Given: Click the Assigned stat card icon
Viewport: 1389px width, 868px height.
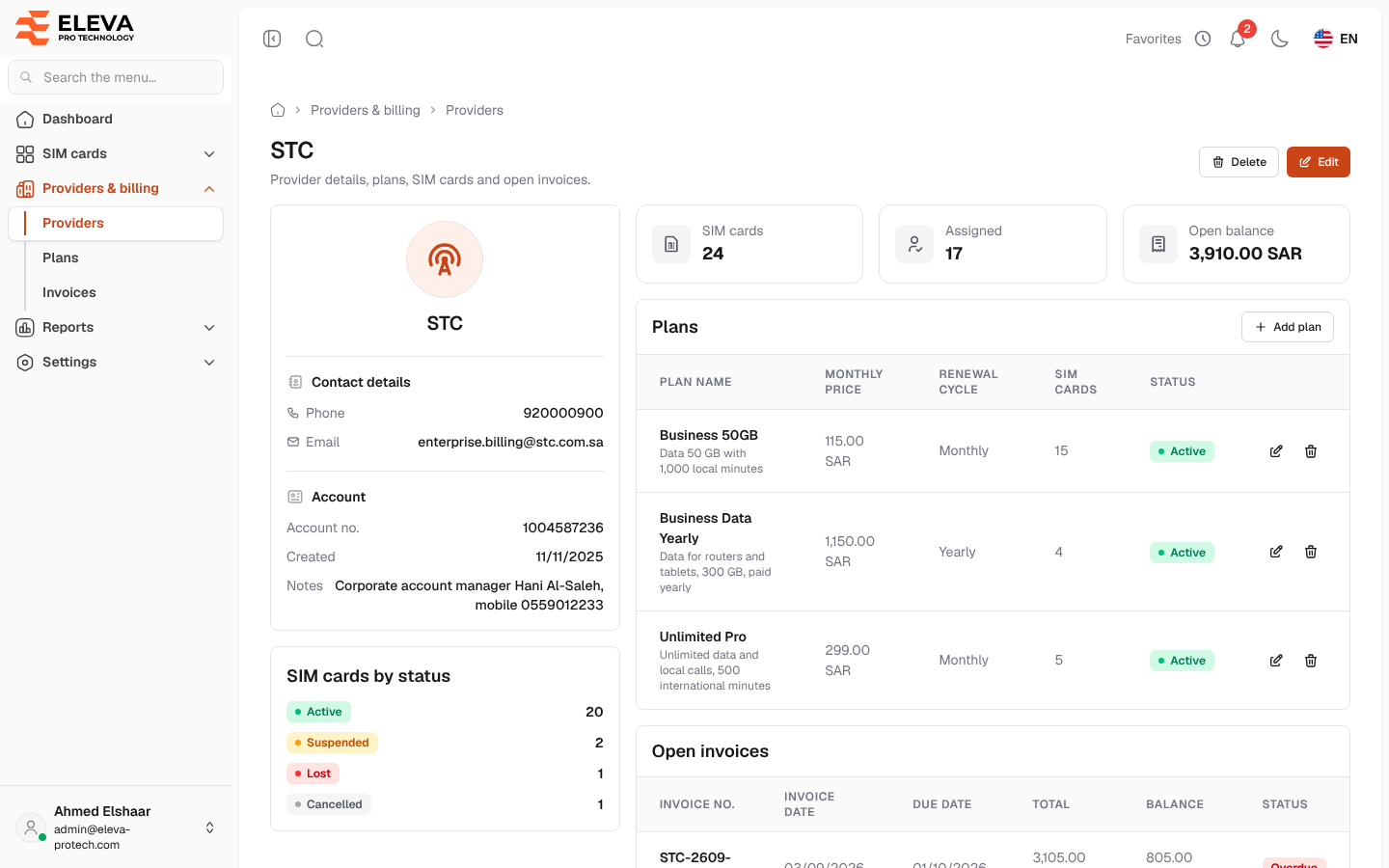Looking at the screenshot, I should click(914, 244).
